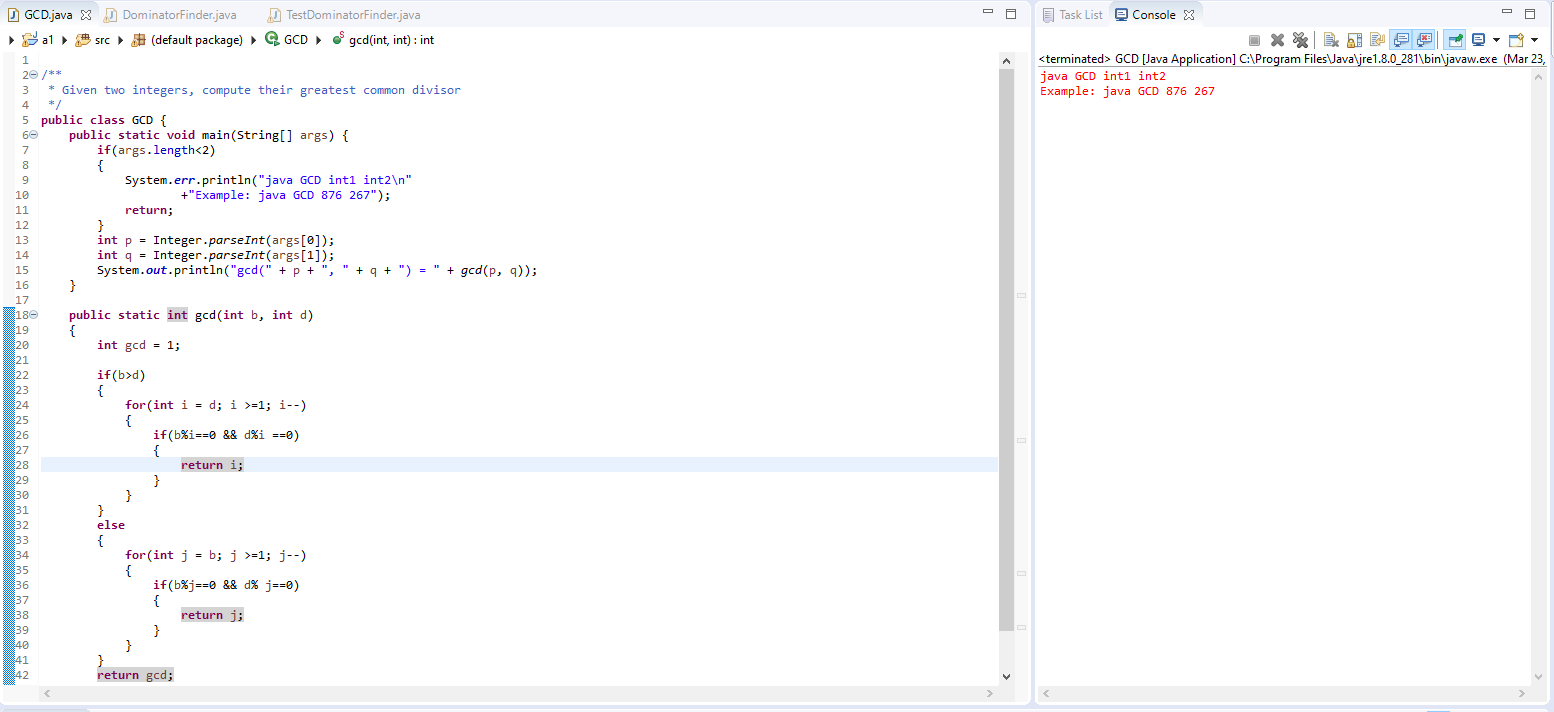This screenshot has height=712, width=1554.
Task: Click the src package folder icon
Action: coord(83,40)
